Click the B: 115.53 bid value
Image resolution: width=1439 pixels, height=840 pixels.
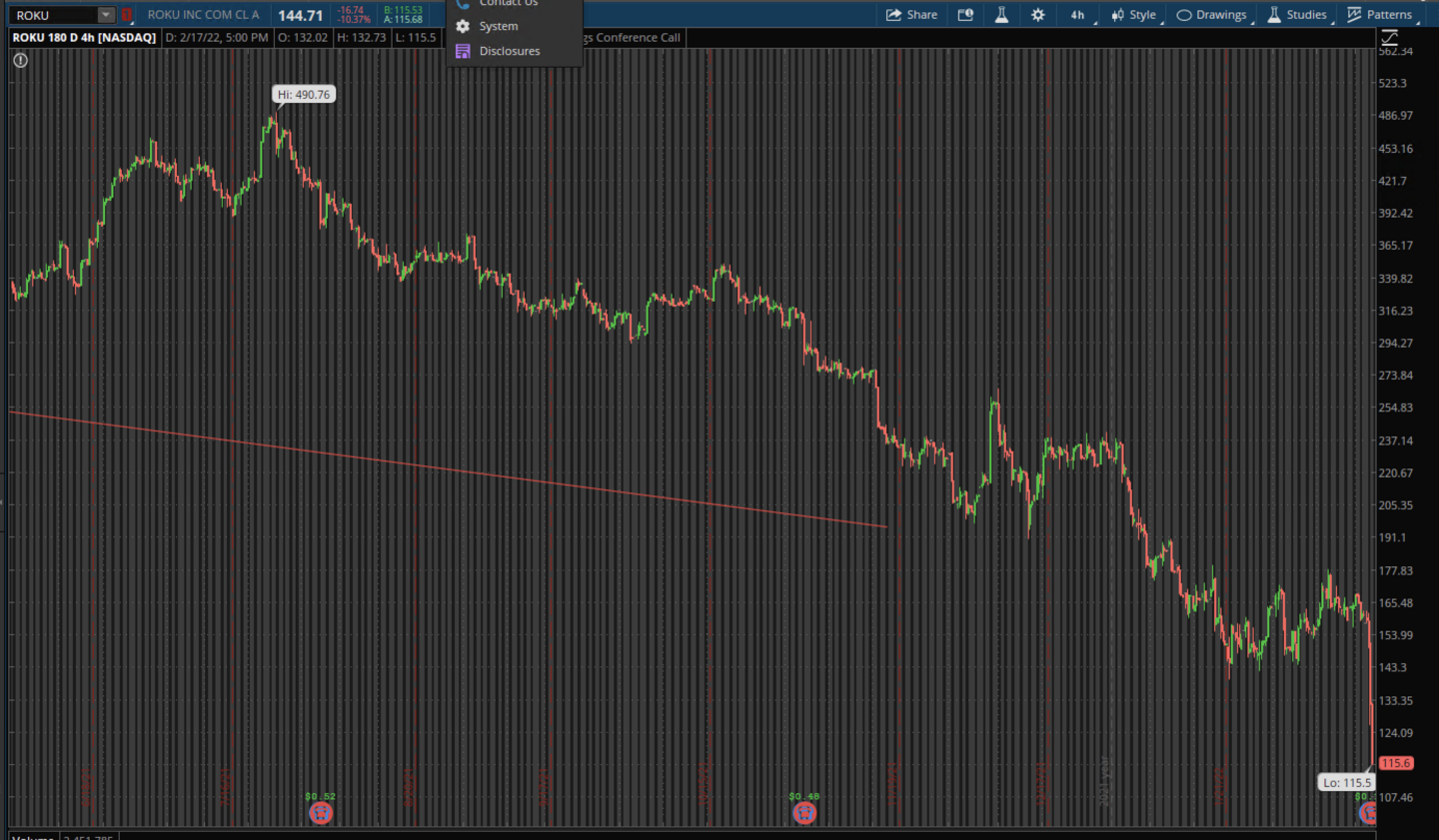403,10
